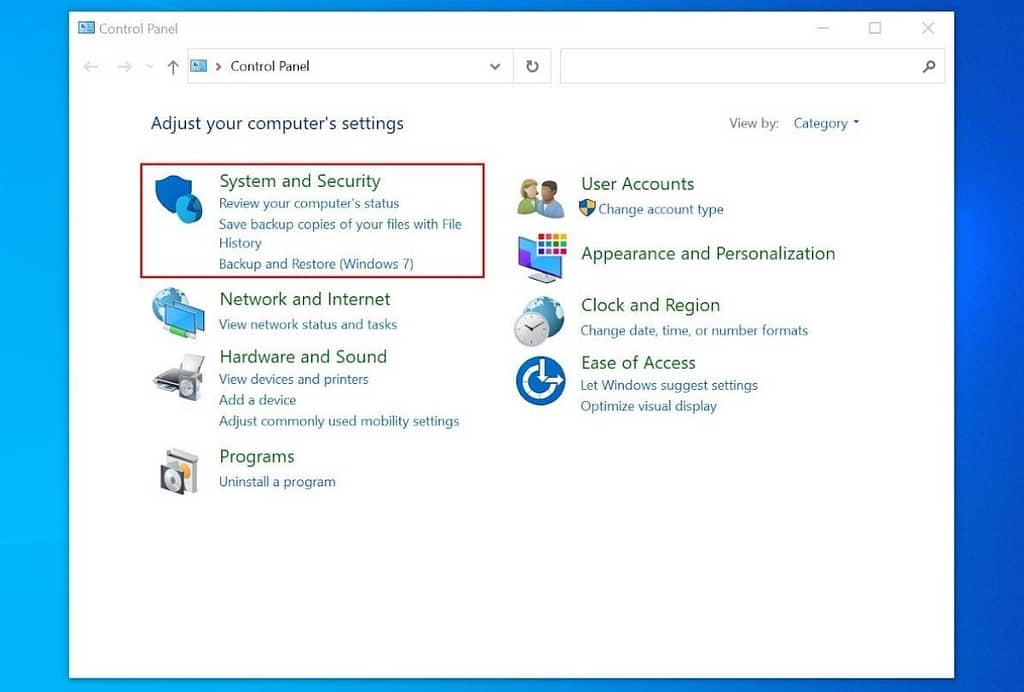Viewport: 1024px width, 692px height.
Task: Focus the Control Panel search box
Action: tap(752, 66)
